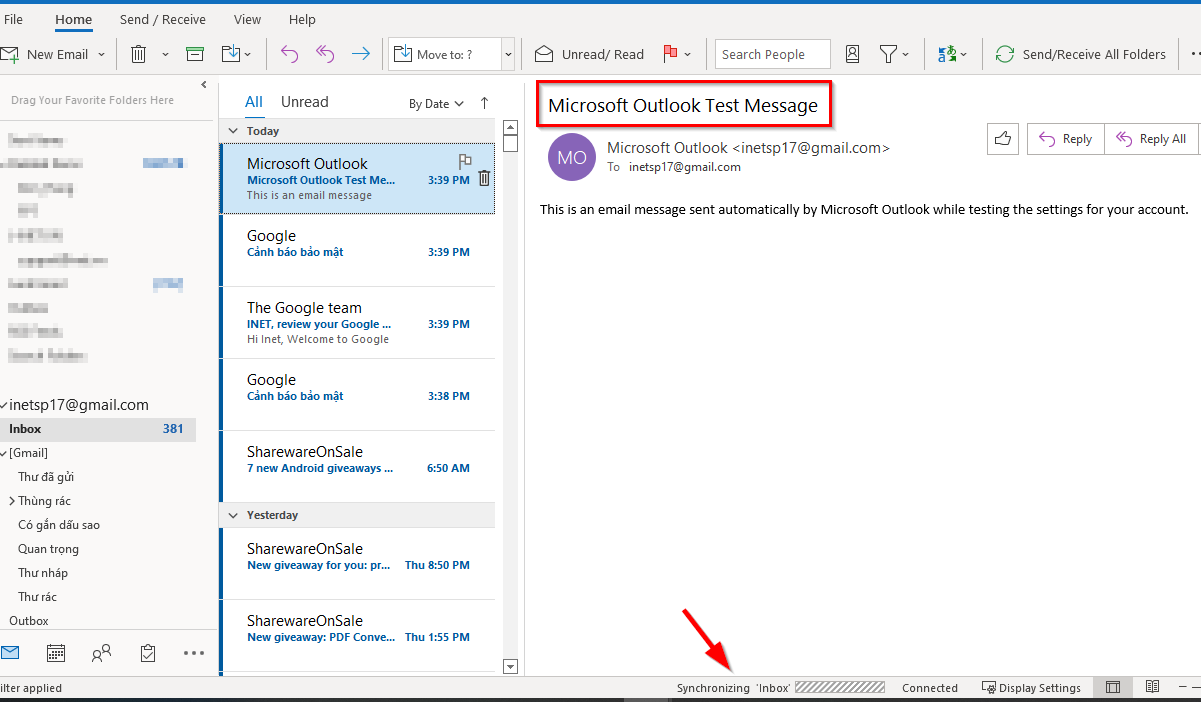This screenshot has height=702, width=1201.
Task: Toggle the flag on Microsoft Outlook message
Action: pos(465,161)
